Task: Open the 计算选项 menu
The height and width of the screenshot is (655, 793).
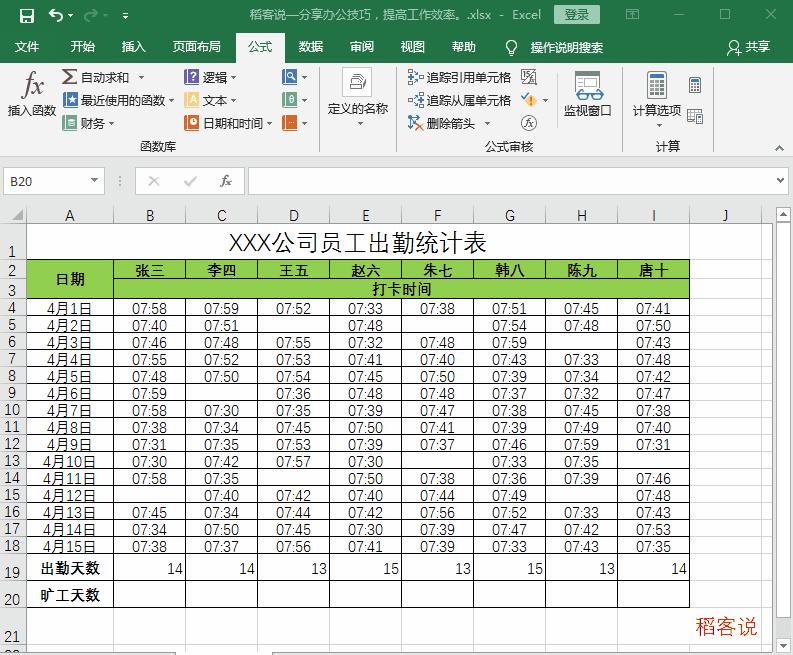Action: (x=657, y=99)
